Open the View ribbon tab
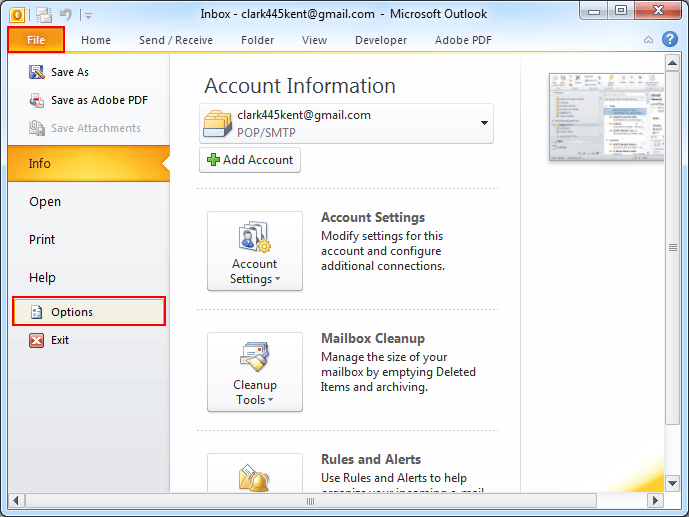This screenshot has width=689, height=517. 314,40
